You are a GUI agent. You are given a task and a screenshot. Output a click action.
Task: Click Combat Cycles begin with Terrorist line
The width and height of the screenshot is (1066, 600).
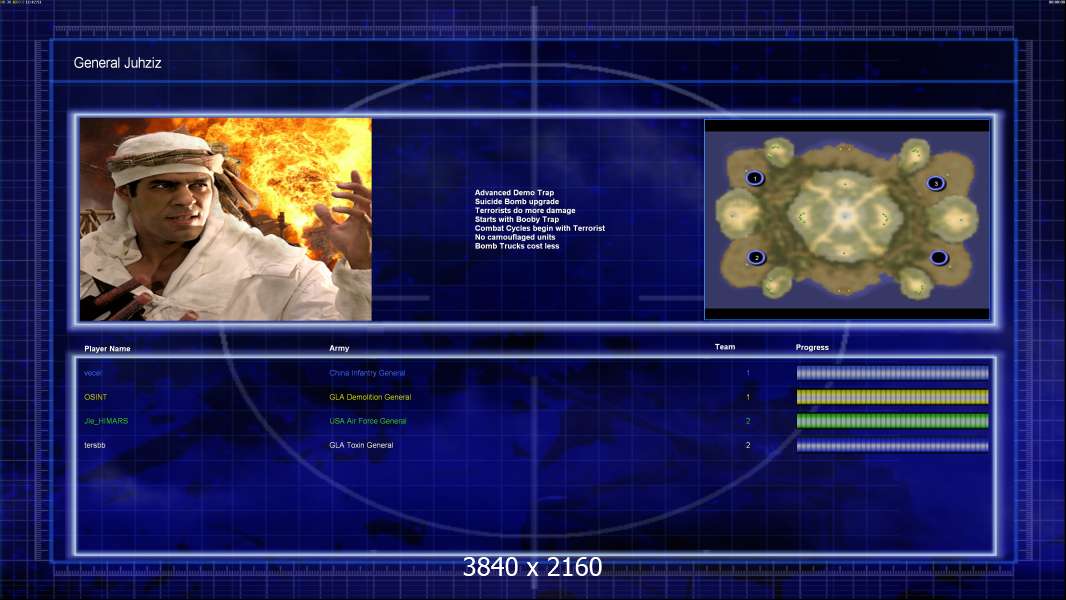pos(540,228)
